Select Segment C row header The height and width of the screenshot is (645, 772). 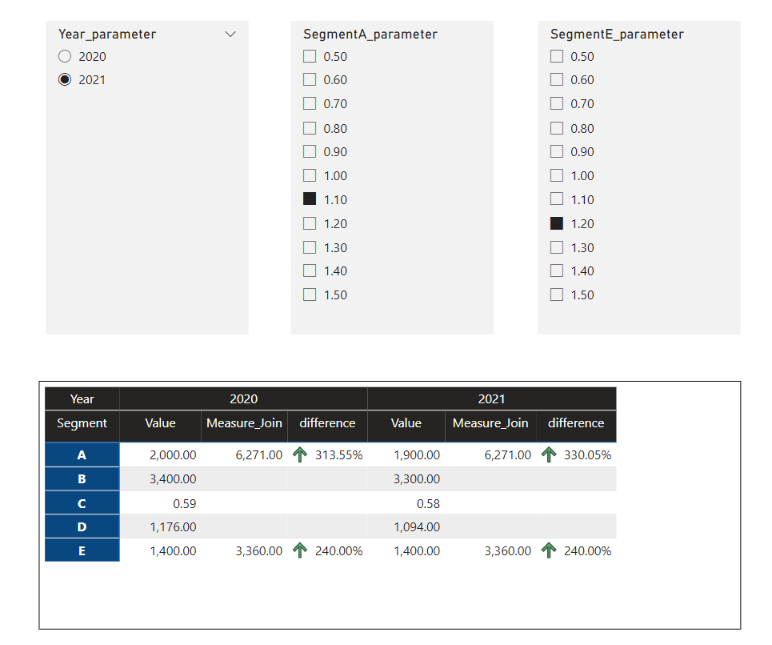82,503
